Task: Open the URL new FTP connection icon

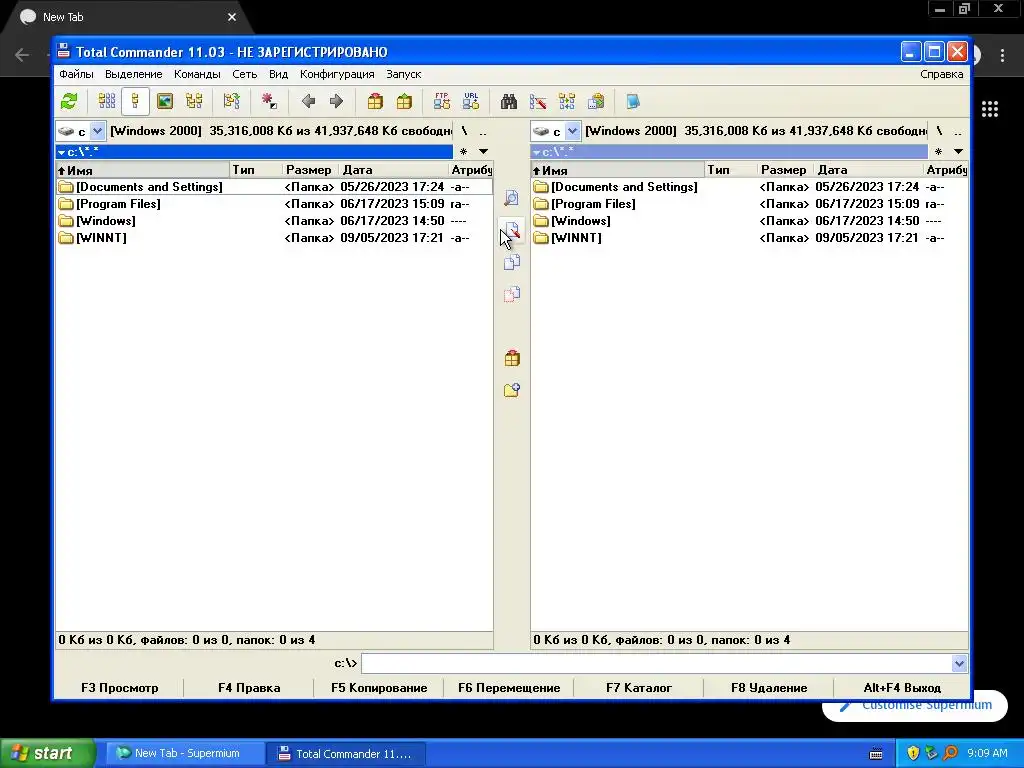Action: pos(471,101)
